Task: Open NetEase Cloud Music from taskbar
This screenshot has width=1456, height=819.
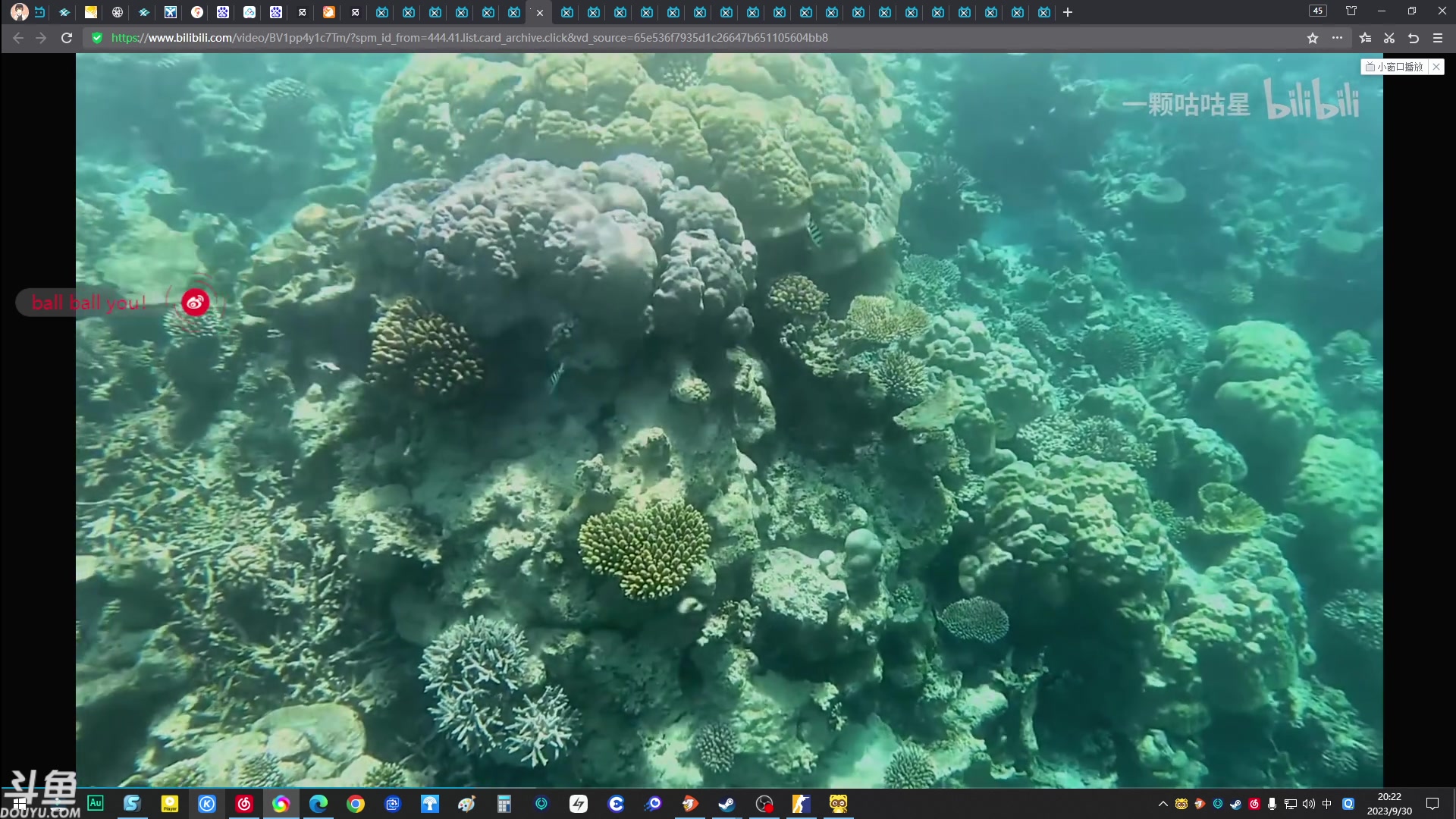Action: (x=244, y=804)
